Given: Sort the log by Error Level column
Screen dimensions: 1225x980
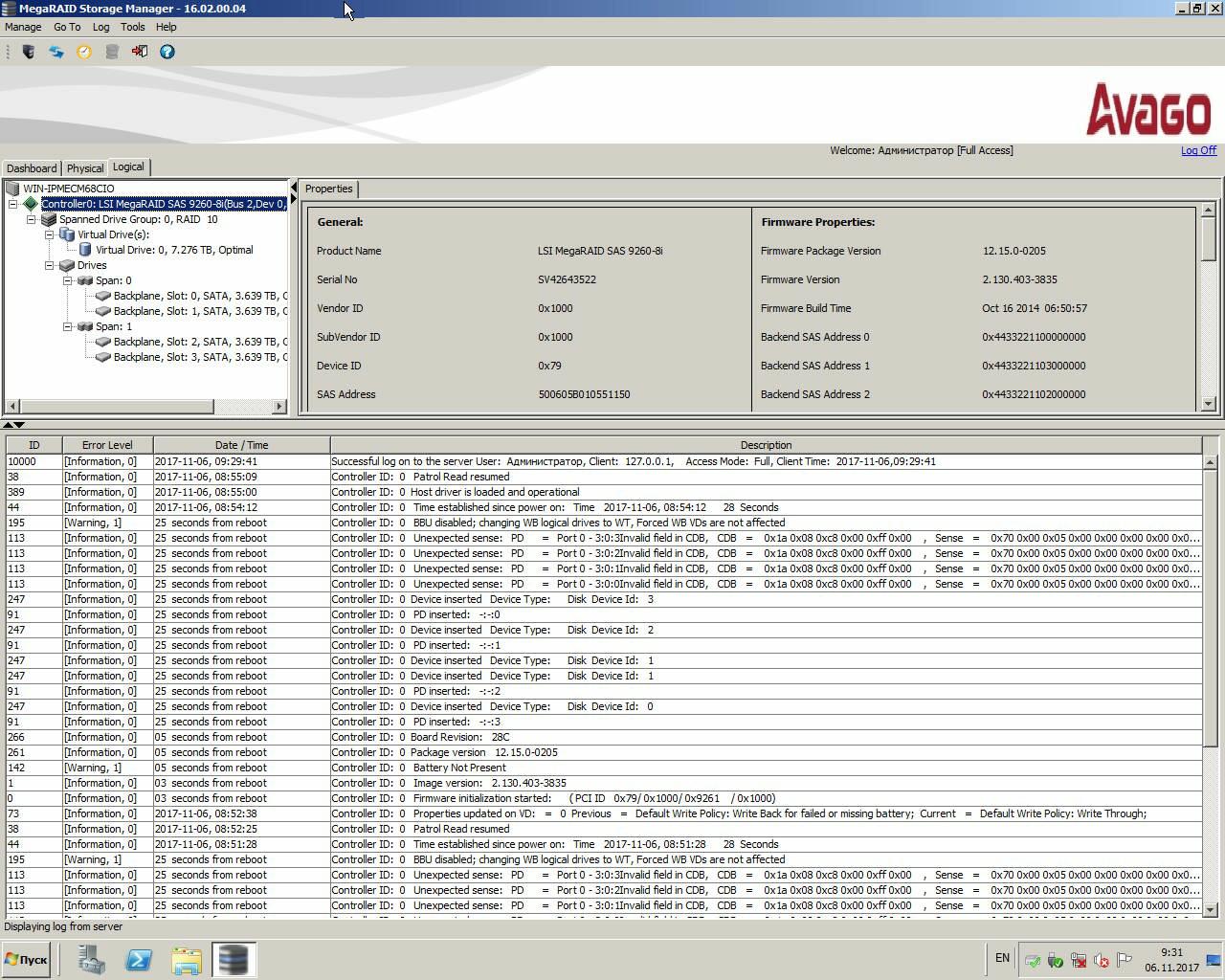Looking at the screenshot, I should [107, 445].
